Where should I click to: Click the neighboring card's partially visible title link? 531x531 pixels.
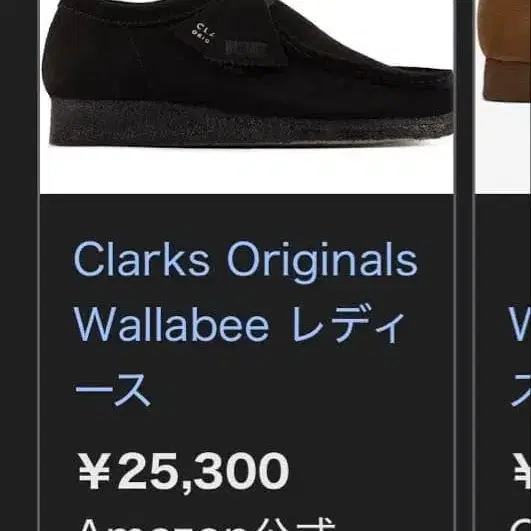click(x=520, y=356)
